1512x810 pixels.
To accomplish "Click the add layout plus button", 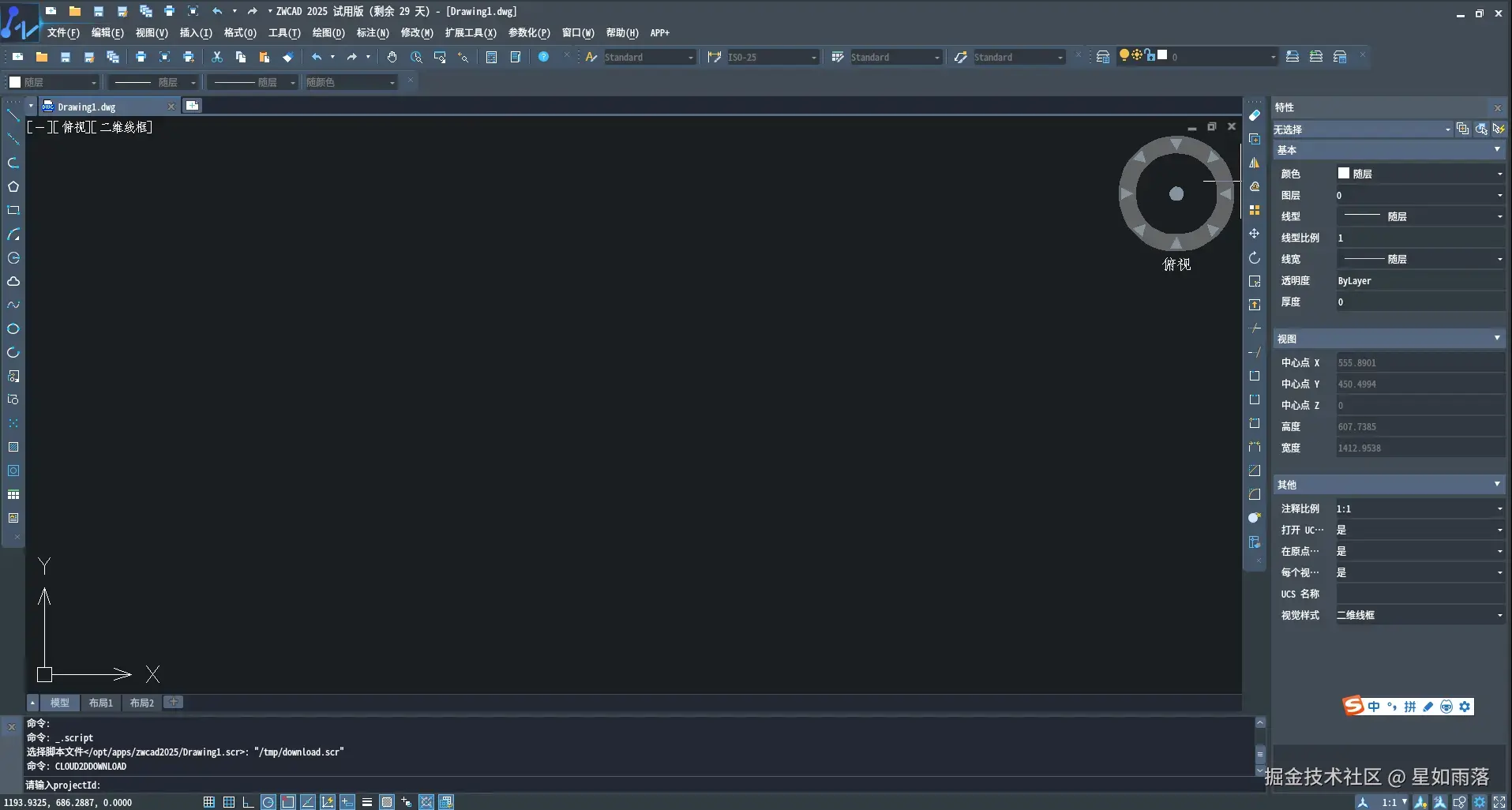I will (174, 702).
